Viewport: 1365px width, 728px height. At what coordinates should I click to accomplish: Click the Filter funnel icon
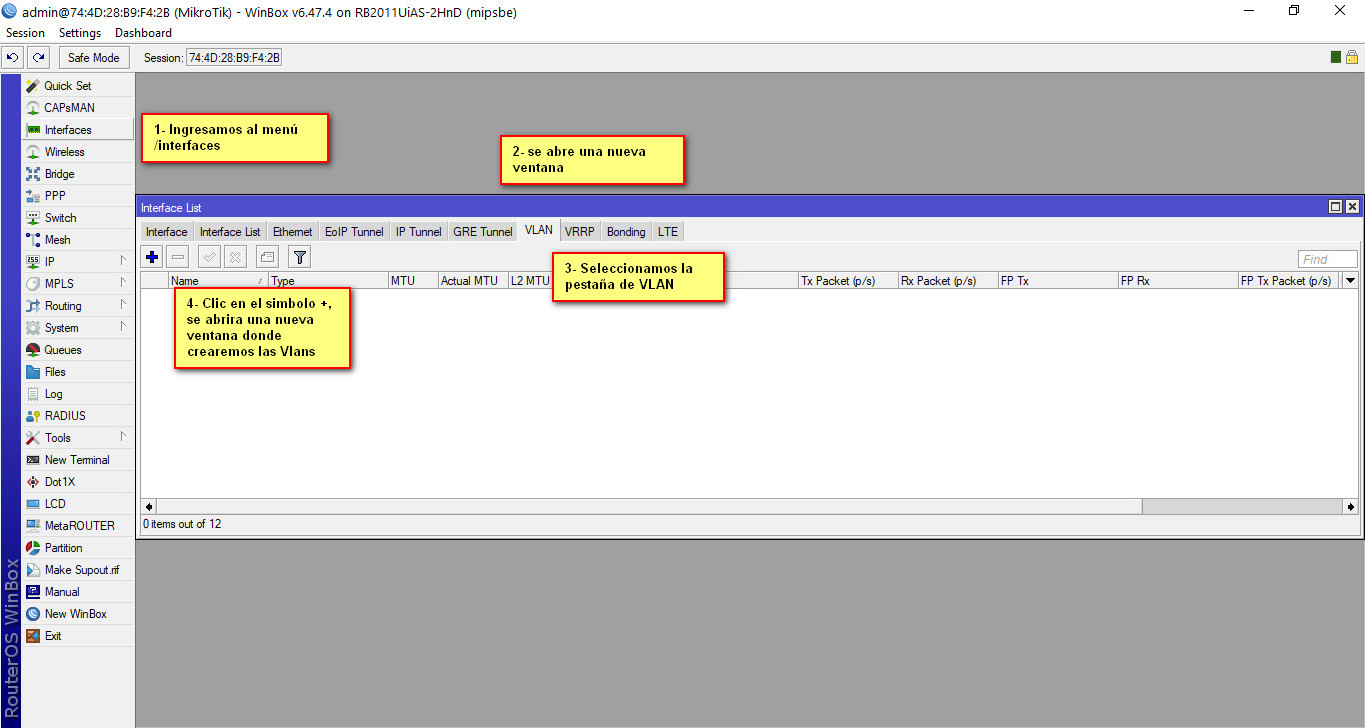(299, 257)
